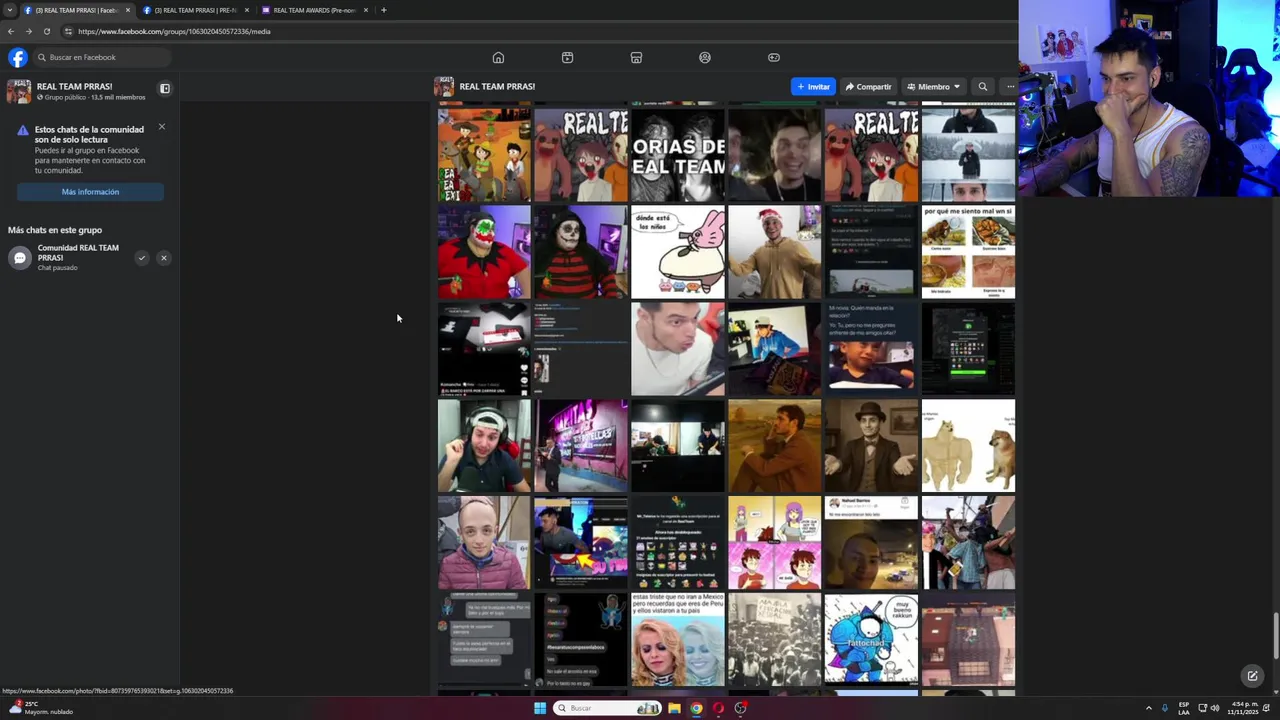
Task: Open the bowler hat man shrugging photo
Action: pyautogui.click(x=871, y=446)
